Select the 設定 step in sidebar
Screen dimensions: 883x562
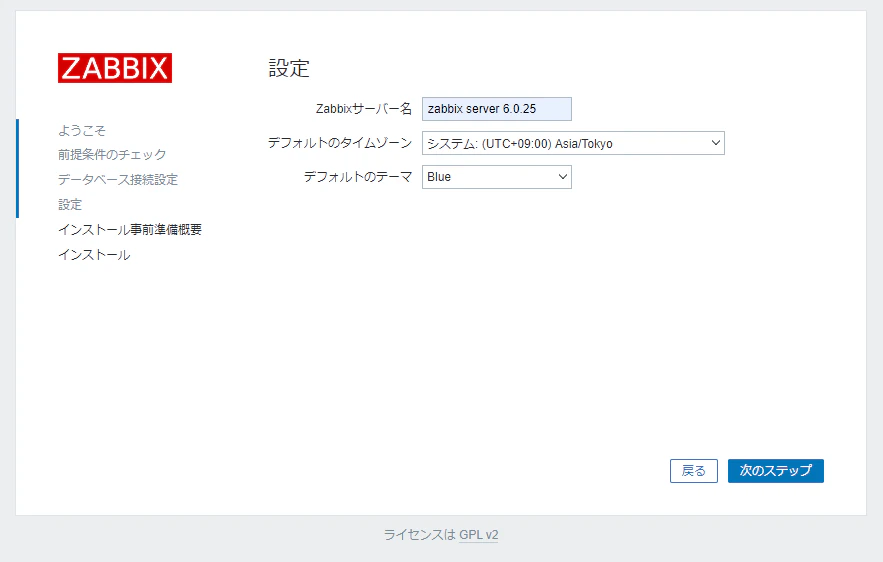[x=70, y=204]
